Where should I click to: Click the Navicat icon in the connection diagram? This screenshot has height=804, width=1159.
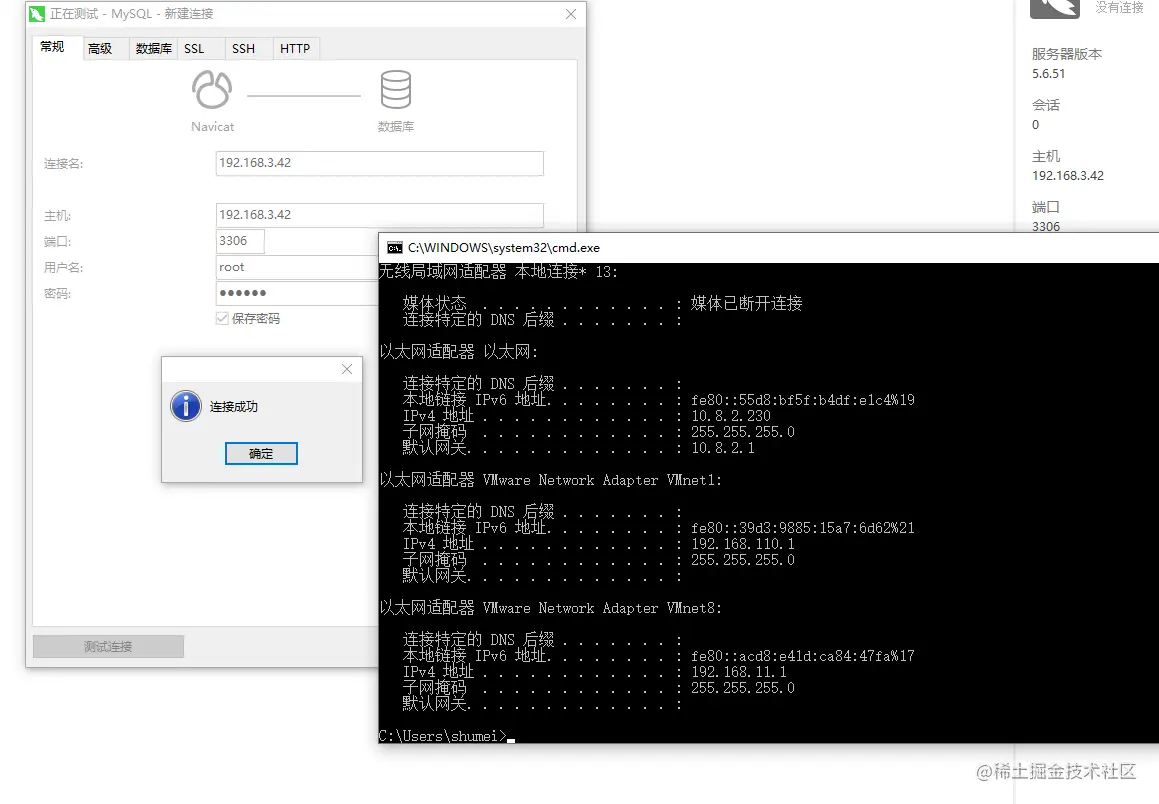tap(211, 89)
